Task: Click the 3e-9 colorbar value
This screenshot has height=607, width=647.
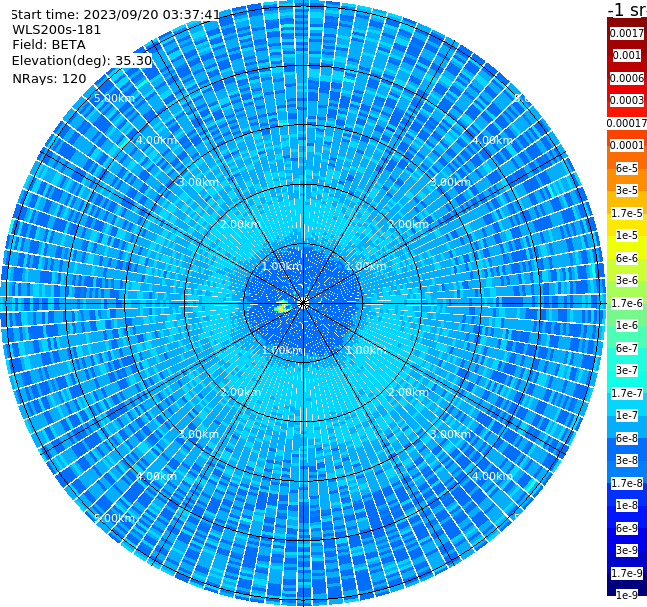Action: tap(627, 550)
